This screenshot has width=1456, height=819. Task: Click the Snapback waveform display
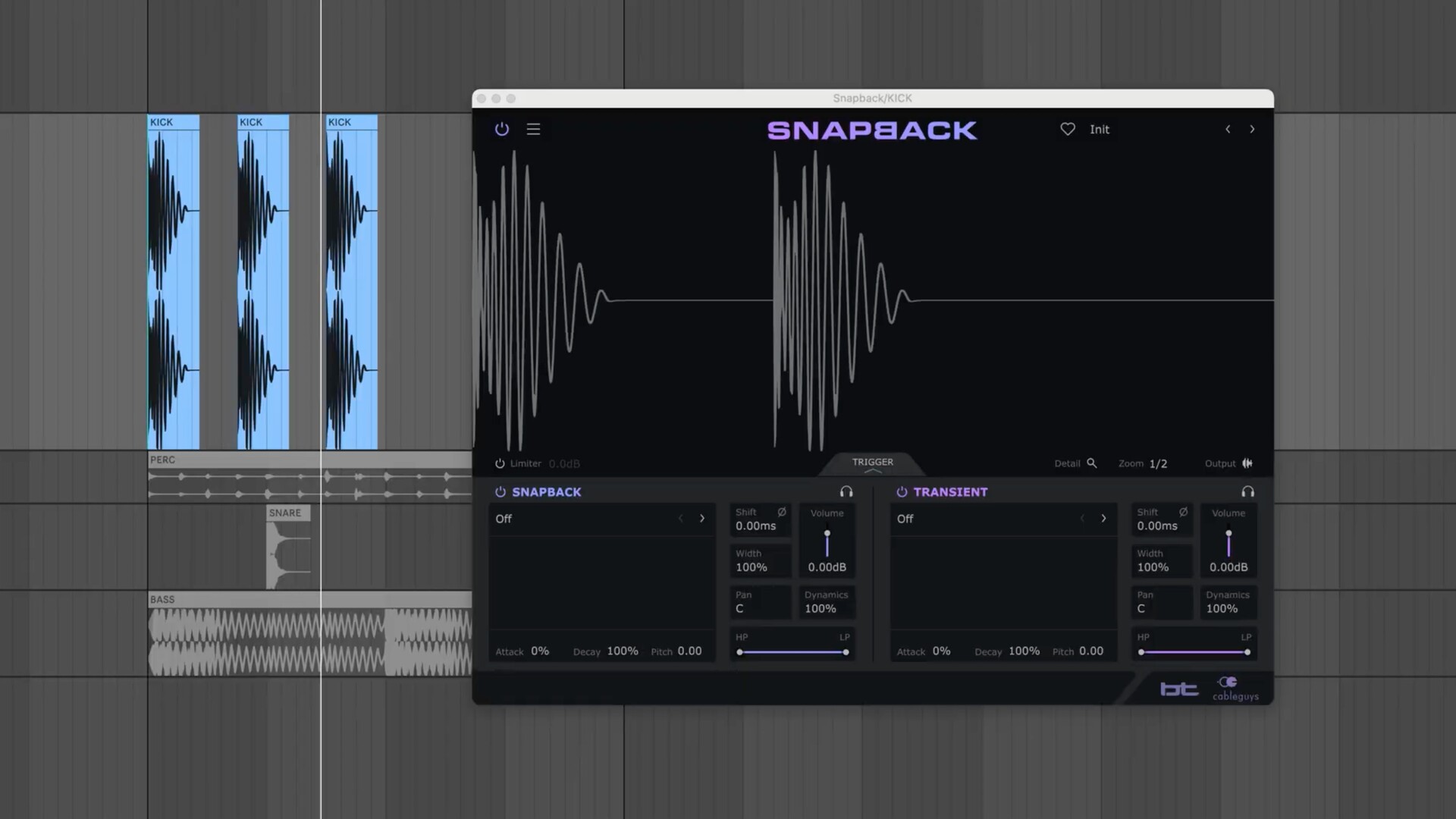[872, 300]
